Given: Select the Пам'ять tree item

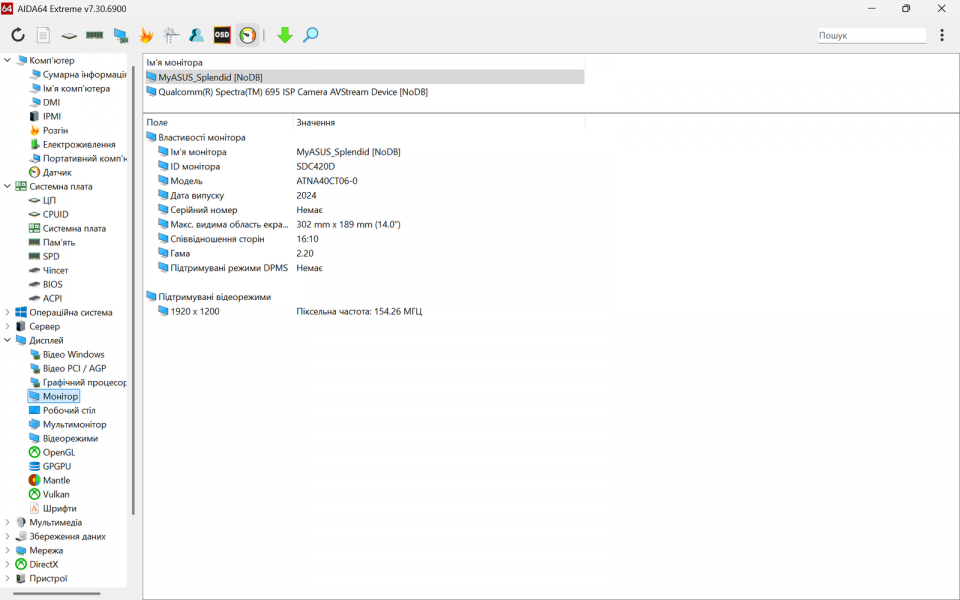Looking at the screenshot, I should click(x=52, y=242).
